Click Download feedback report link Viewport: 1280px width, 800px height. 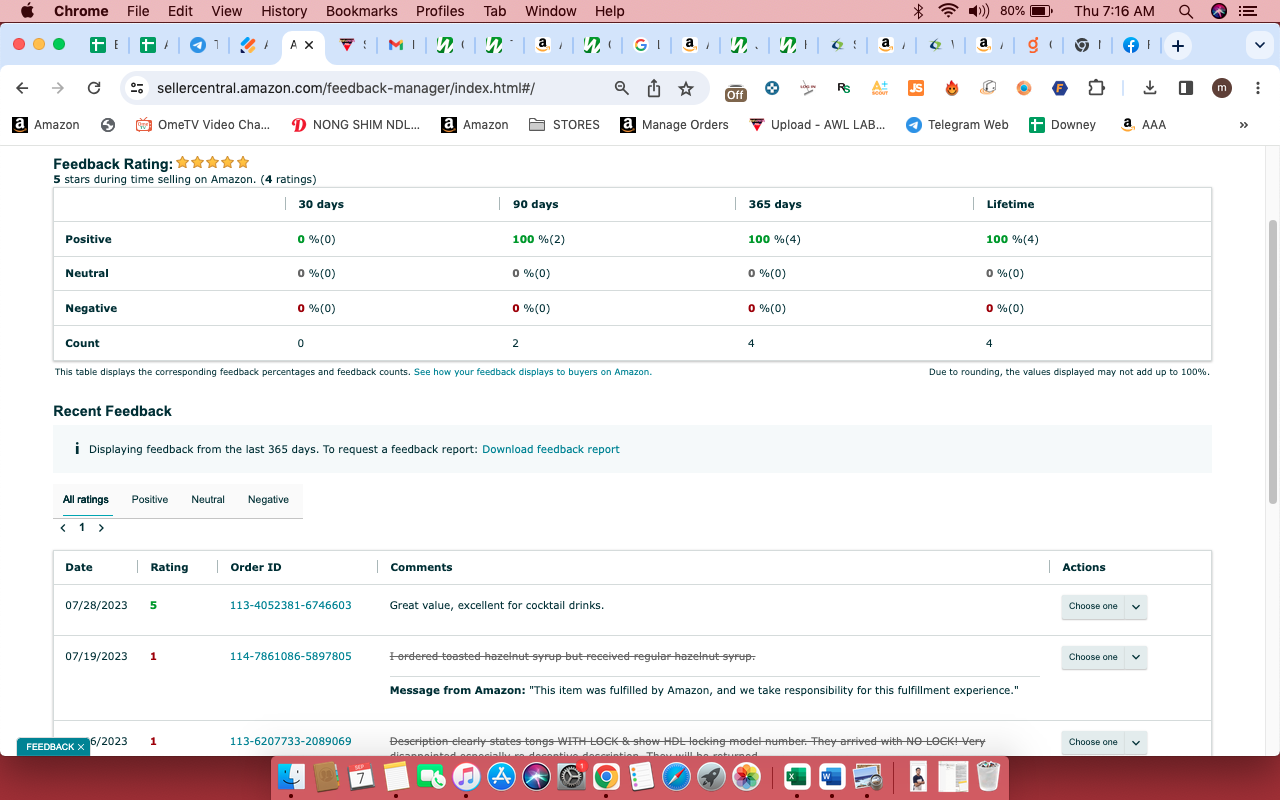(551, 449)
